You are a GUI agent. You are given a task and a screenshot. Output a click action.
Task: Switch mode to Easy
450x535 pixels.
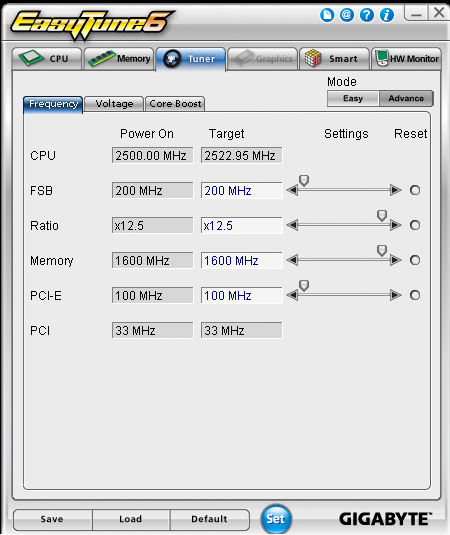tap(353, 99)
